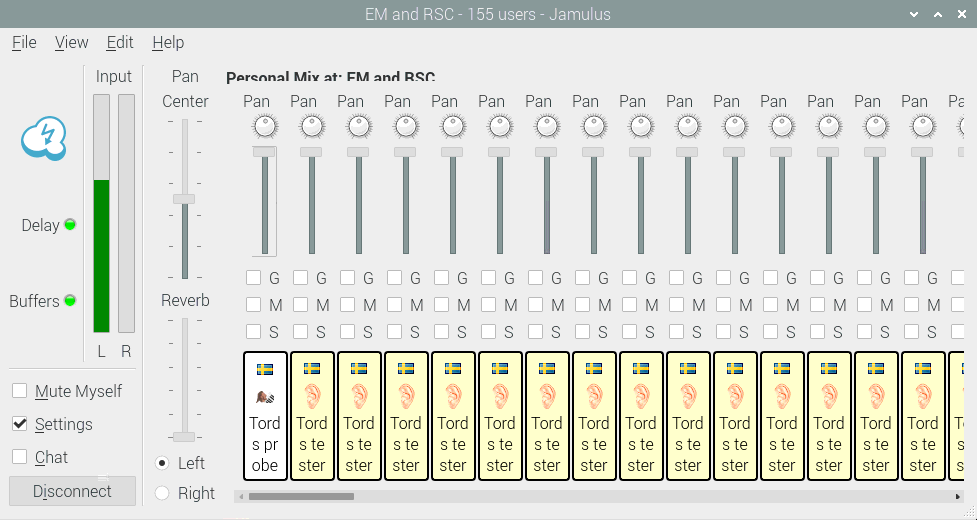Click the Reverb slider handle

click(x=184, y=437)
